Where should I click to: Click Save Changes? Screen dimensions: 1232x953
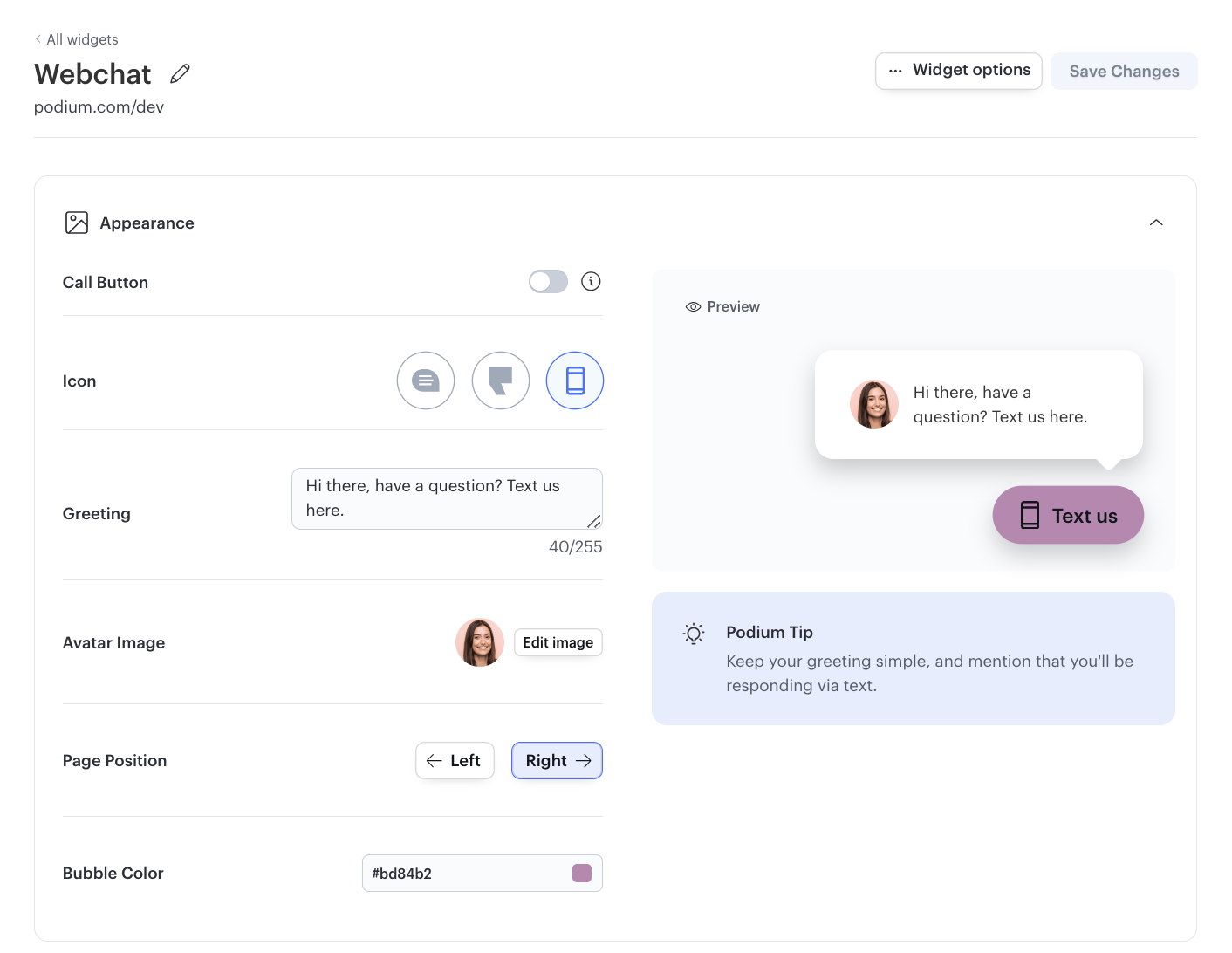point(1124,71)
